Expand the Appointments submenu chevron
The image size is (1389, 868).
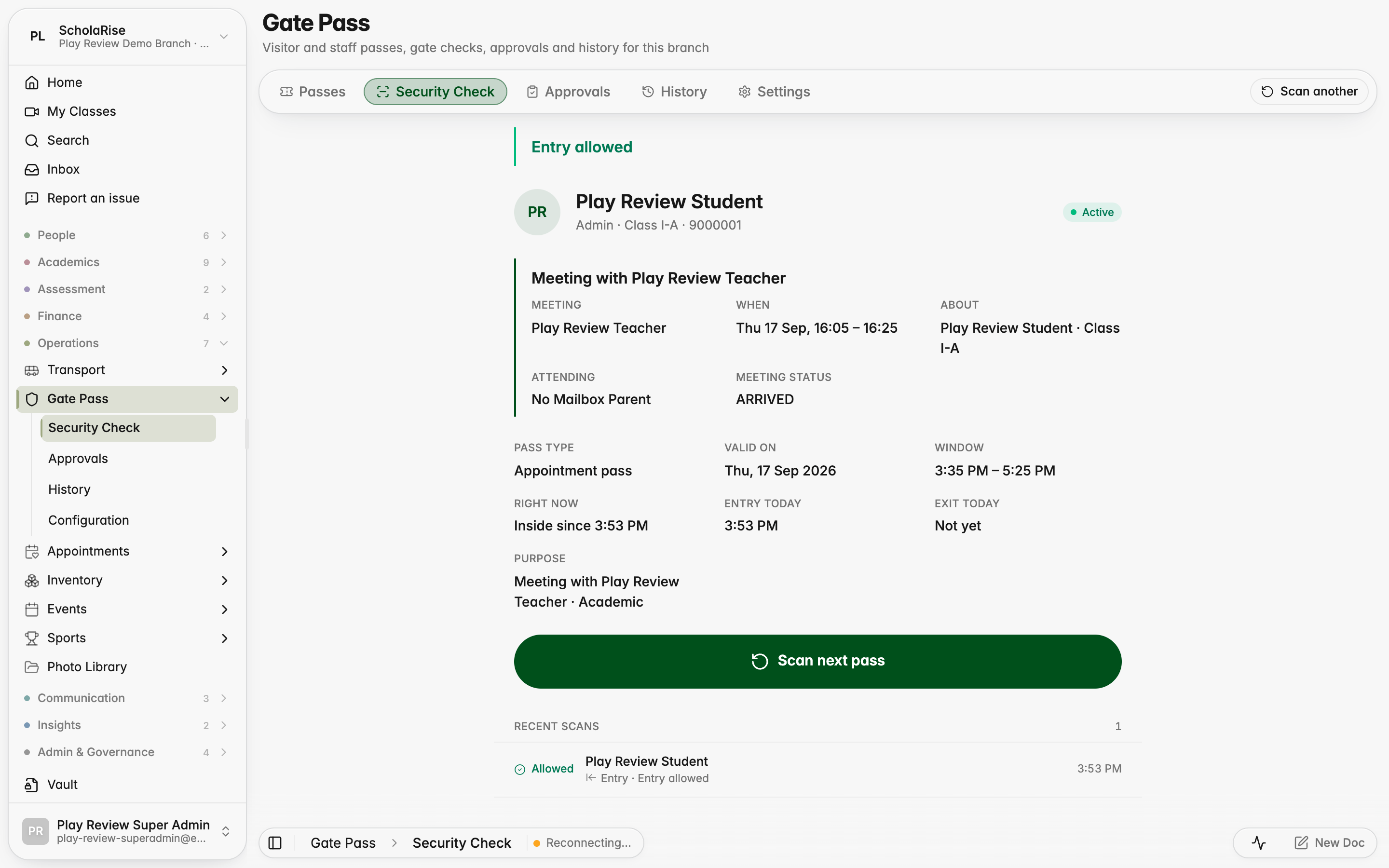pyautogui.click(x=224, y=552)
